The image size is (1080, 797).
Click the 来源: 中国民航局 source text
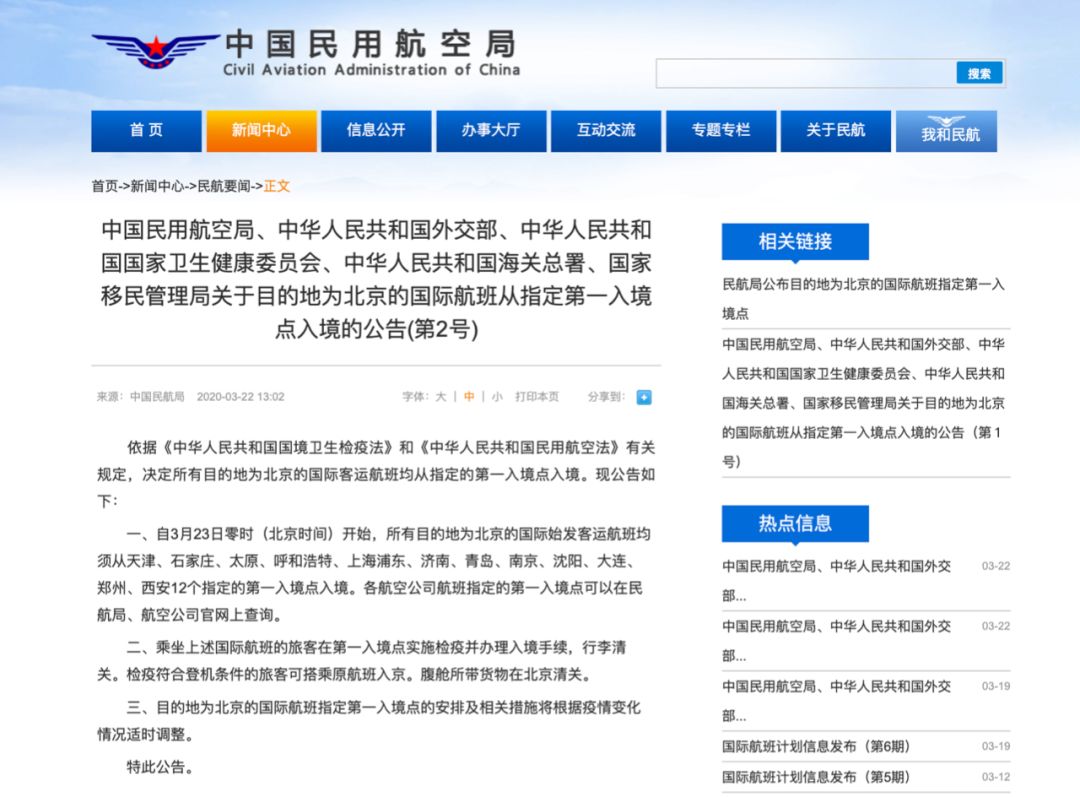(x=141, y=397)
